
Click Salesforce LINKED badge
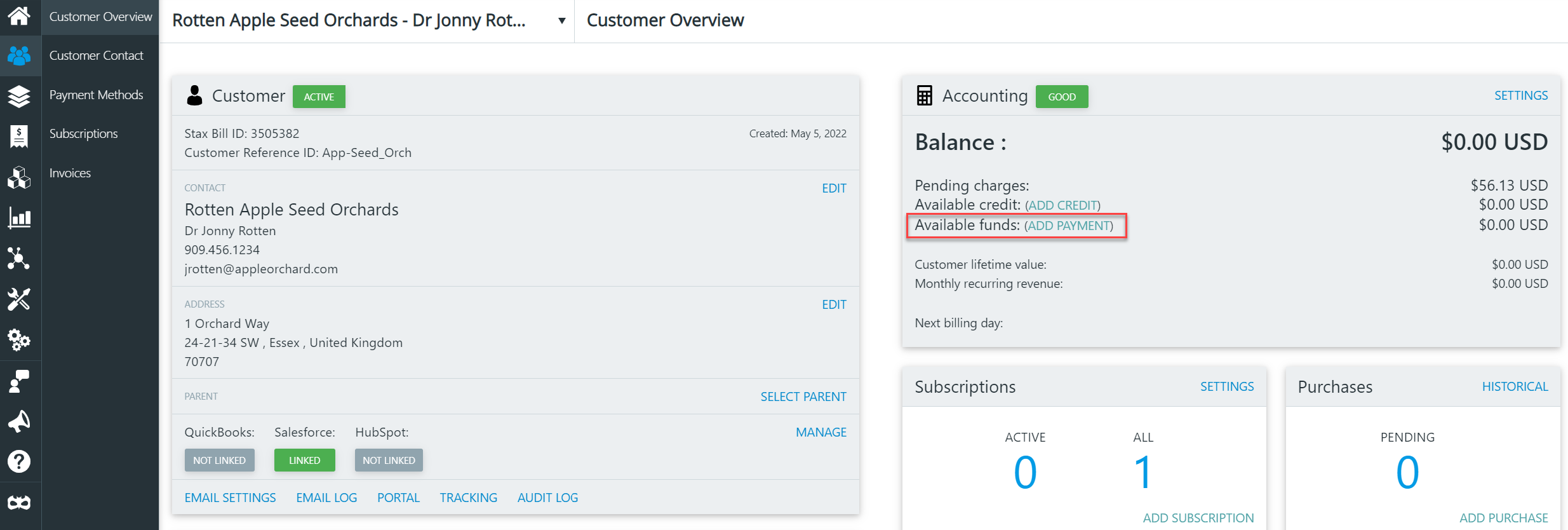pyautogui.click(x=305, y=460)
